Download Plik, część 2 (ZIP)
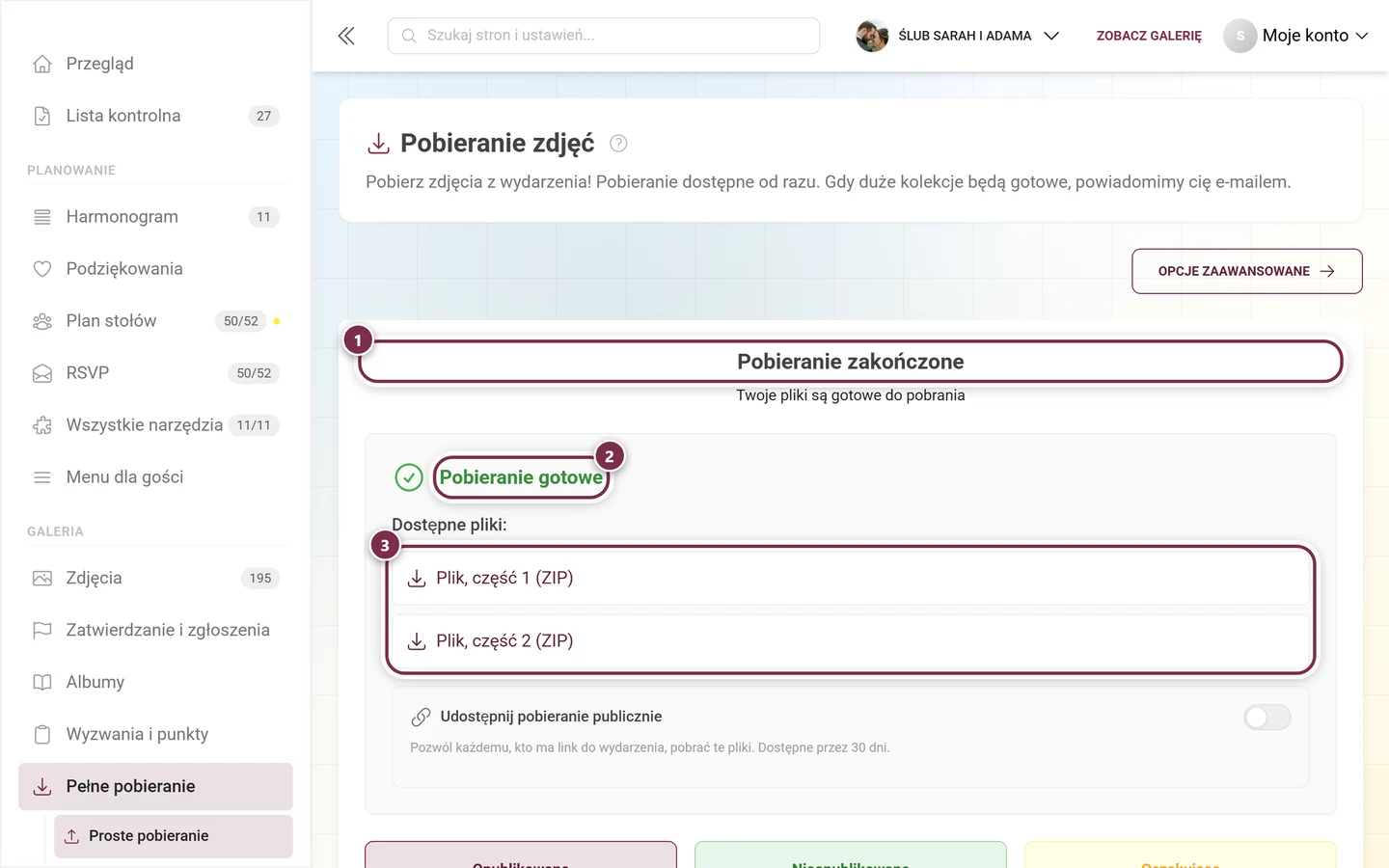Screen dimensions: 1389x868 click(x=851, y=640)
